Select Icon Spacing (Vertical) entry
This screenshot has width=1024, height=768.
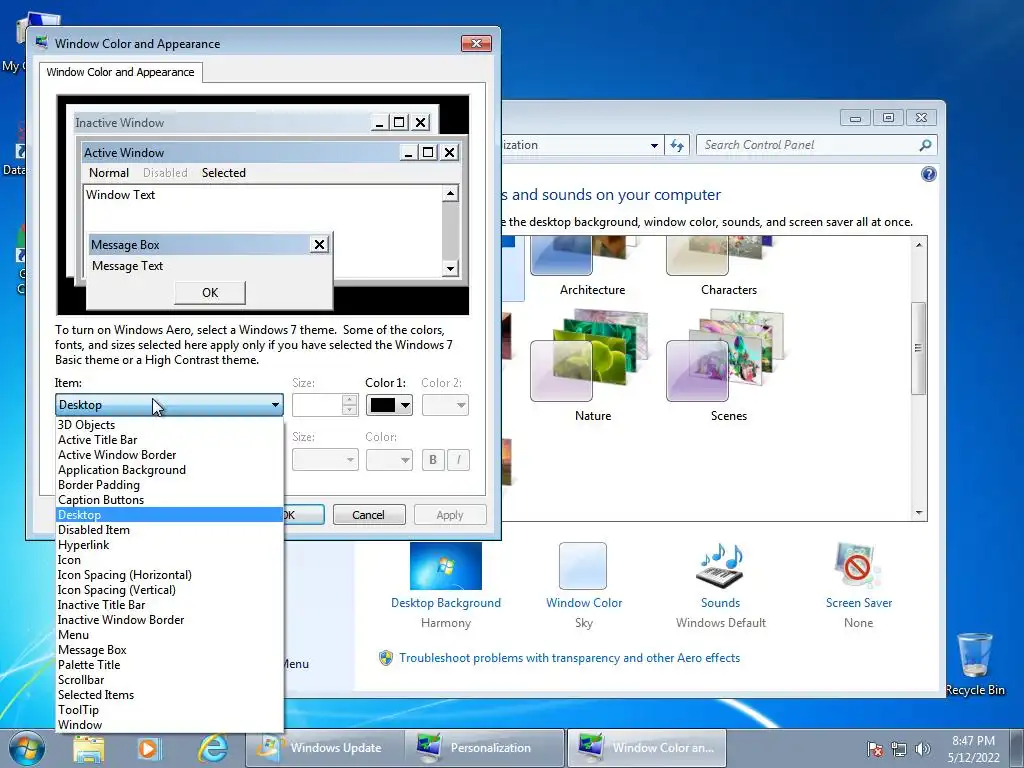(170, 590)
